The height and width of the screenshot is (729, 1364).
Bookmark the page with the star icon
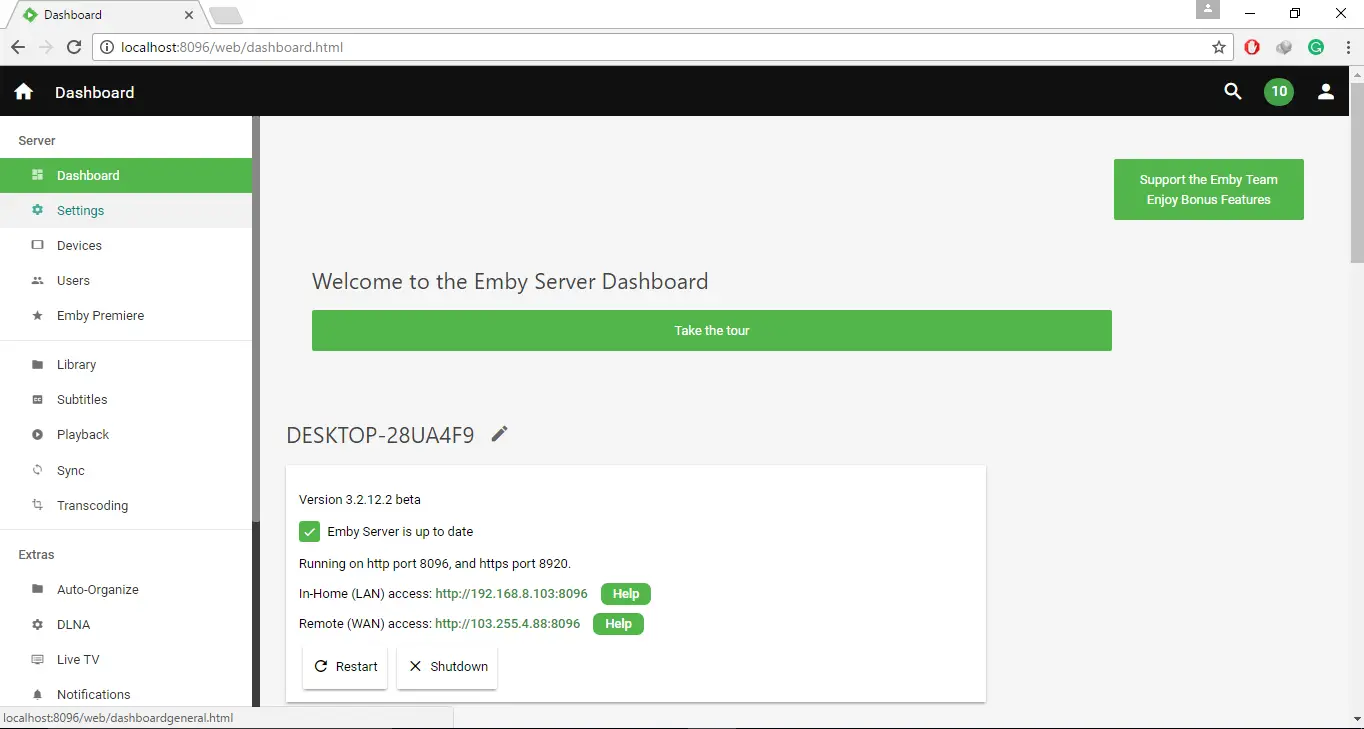tap(1219, 47)
